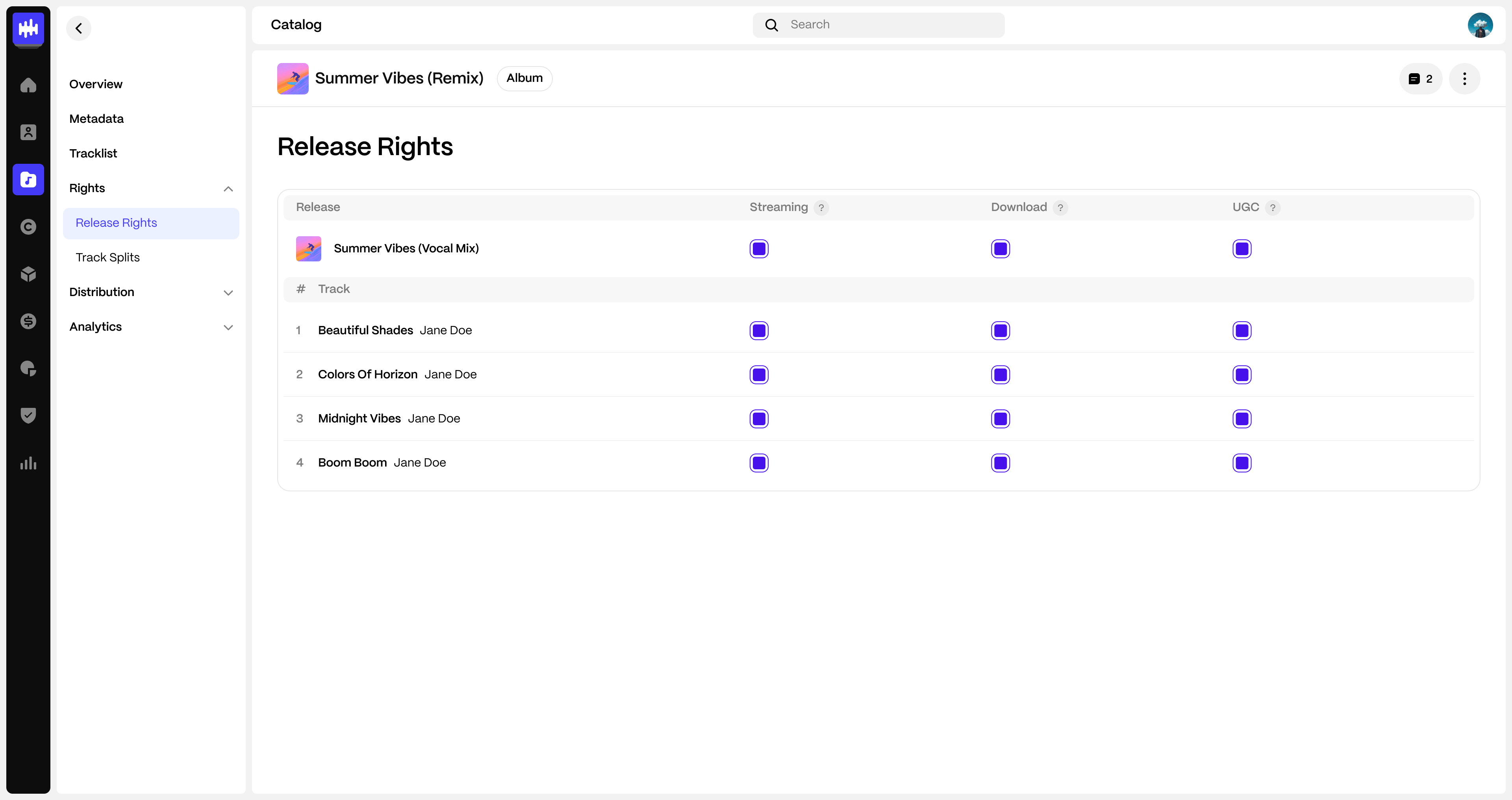Toggle UGC checkbox for Boom Boom
The height and width of the screenshot is (800, 1512).
[1241, 463]
